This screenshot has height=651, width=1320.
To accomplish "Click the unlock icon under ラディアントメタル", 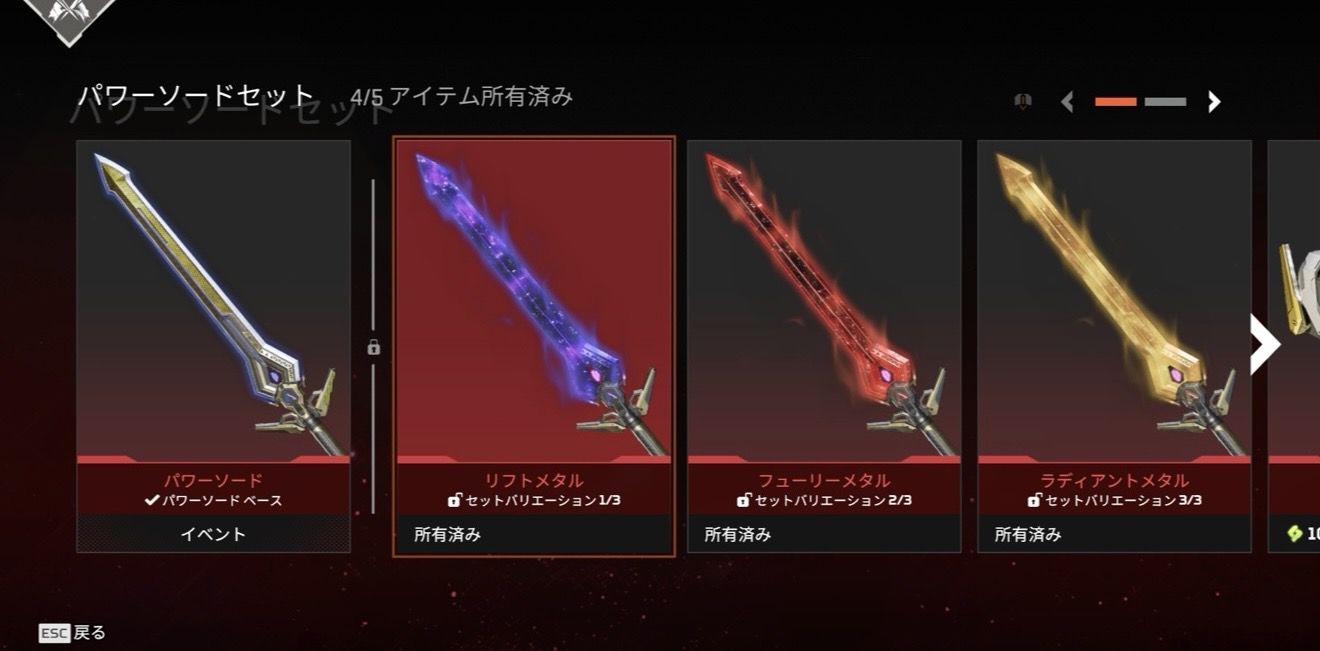I will pos(1034,500).
